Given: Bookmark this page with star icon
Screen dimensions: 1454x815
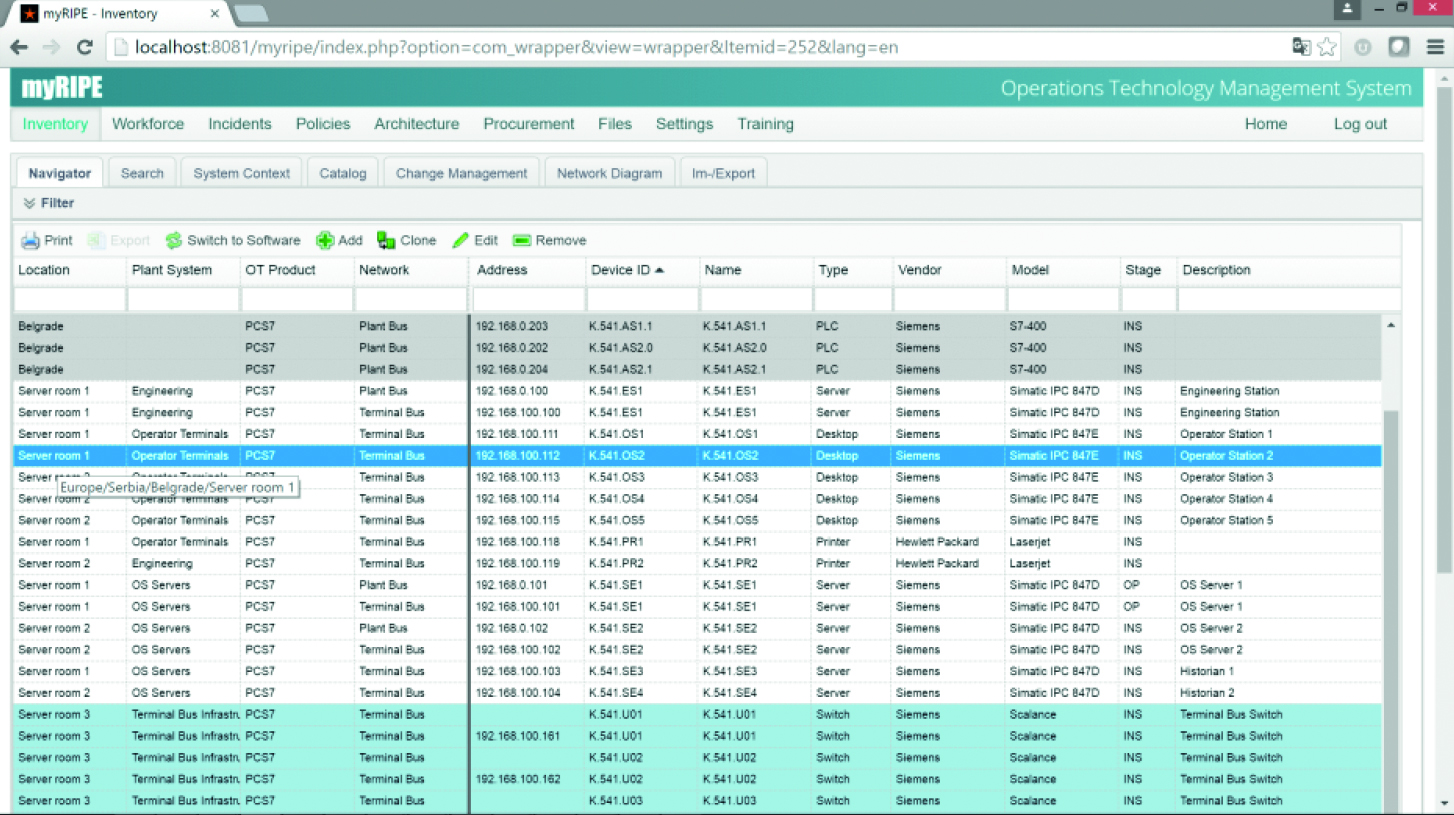Looking at the screenshot, I should pos(1327,47).
